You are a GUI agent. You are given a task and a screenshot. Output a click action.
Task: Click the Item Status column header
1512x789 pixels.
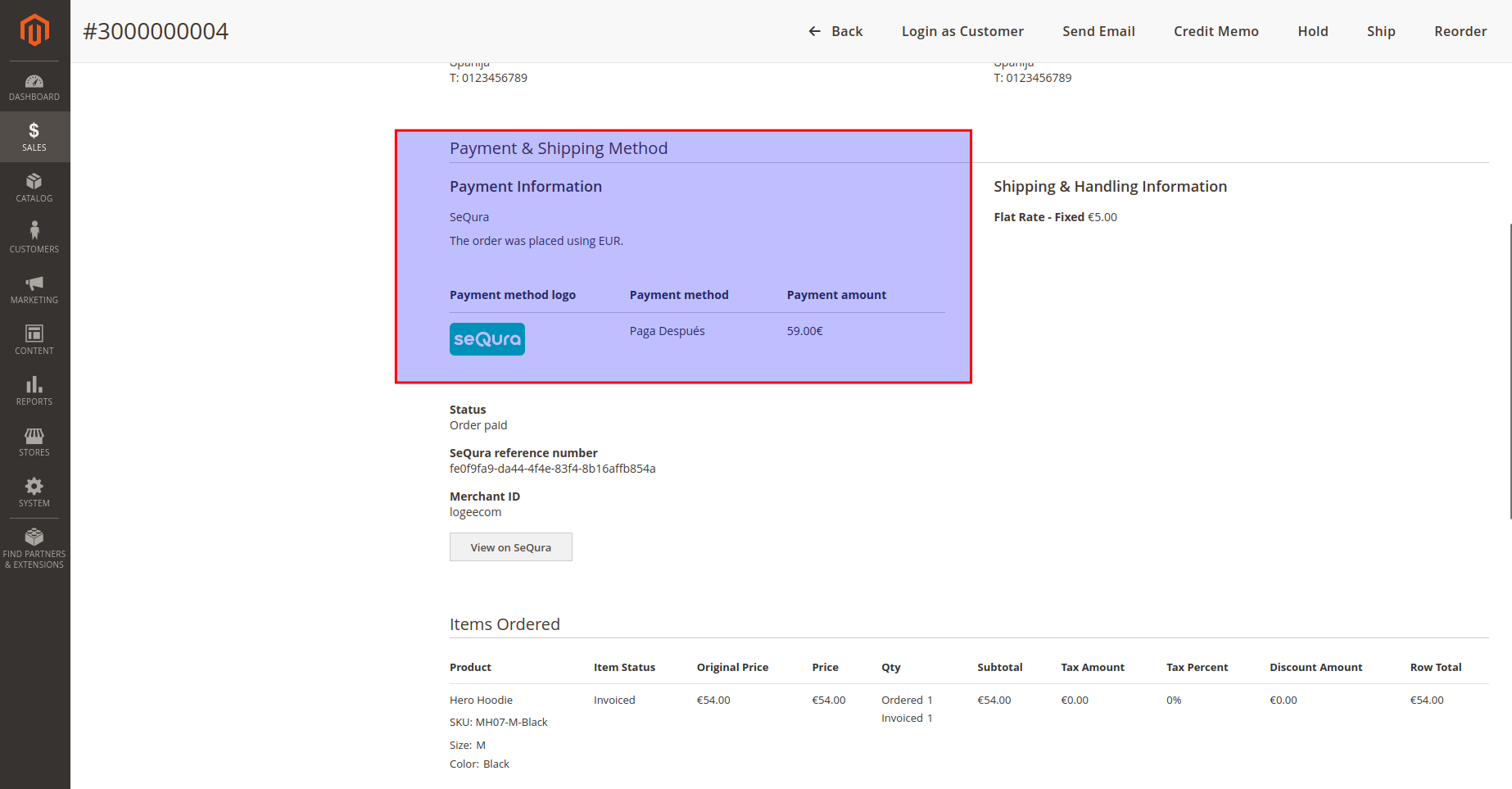tap(625, 667)
